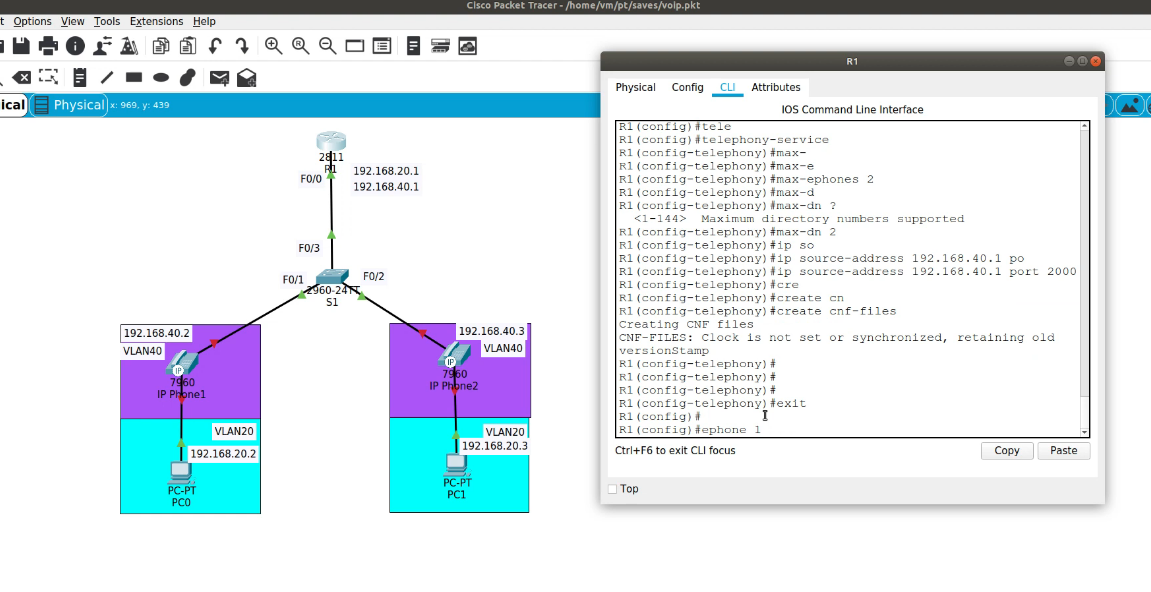Viewport: 1151px width, 592px height.
Task: Click the Zoom In magnifier
Action: tap(274, 46)
